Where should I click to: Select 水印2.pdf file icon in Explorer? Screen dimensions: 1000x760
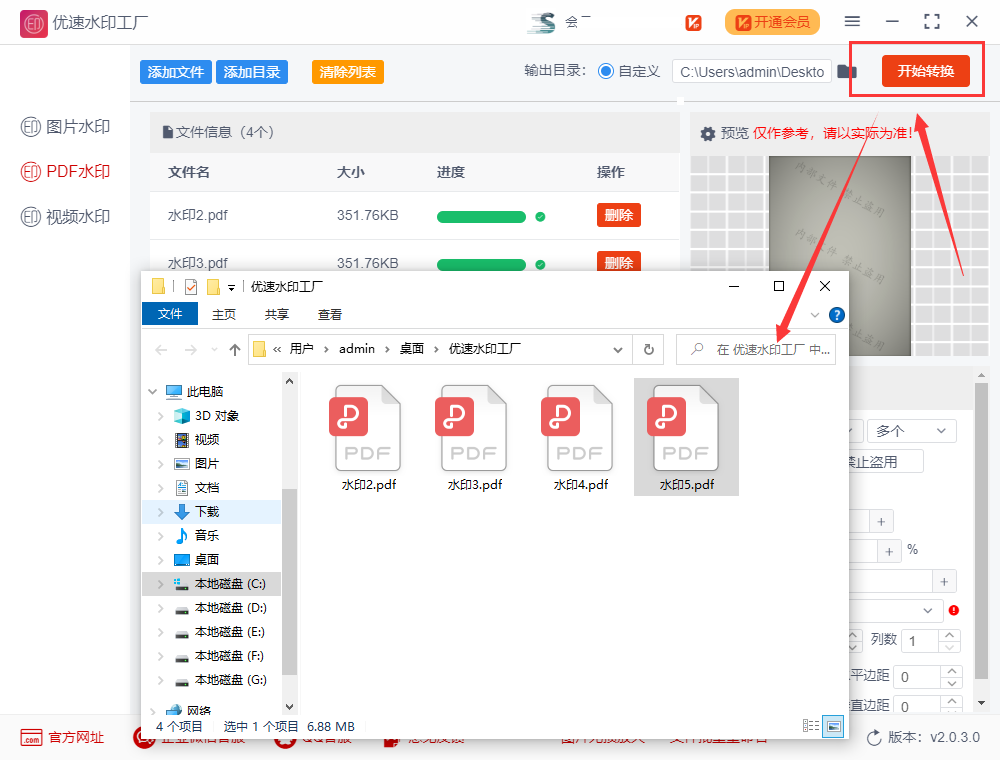coord(368,437)
